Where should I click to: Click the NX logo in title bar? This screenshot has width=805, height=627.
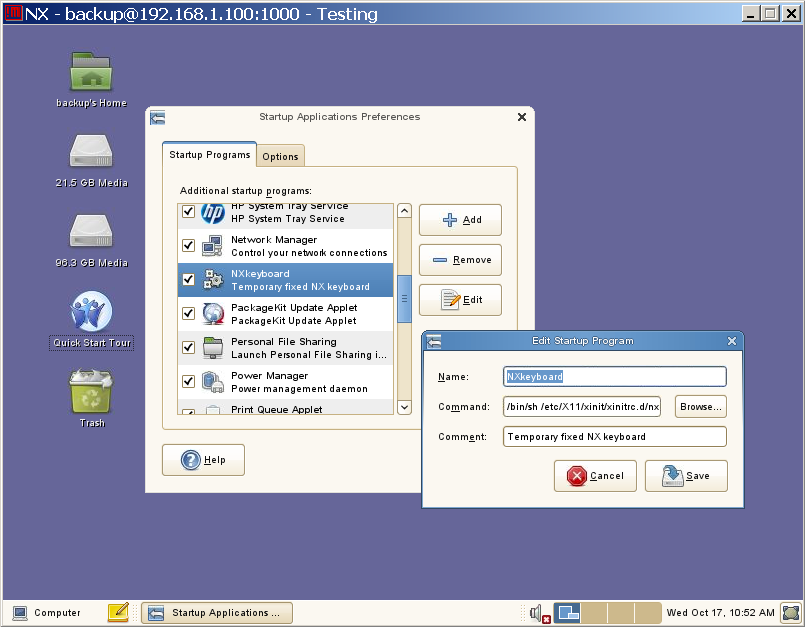coord(14,13)
